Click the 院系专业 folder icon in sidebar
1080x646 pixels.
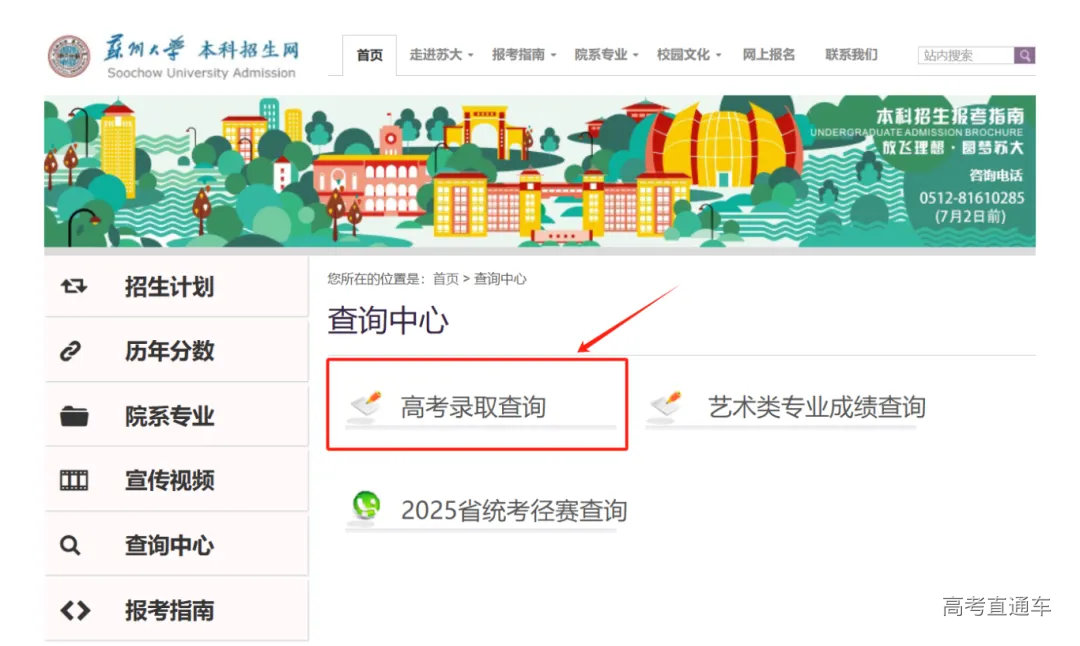pyautogui.click(x=74, y=417)
